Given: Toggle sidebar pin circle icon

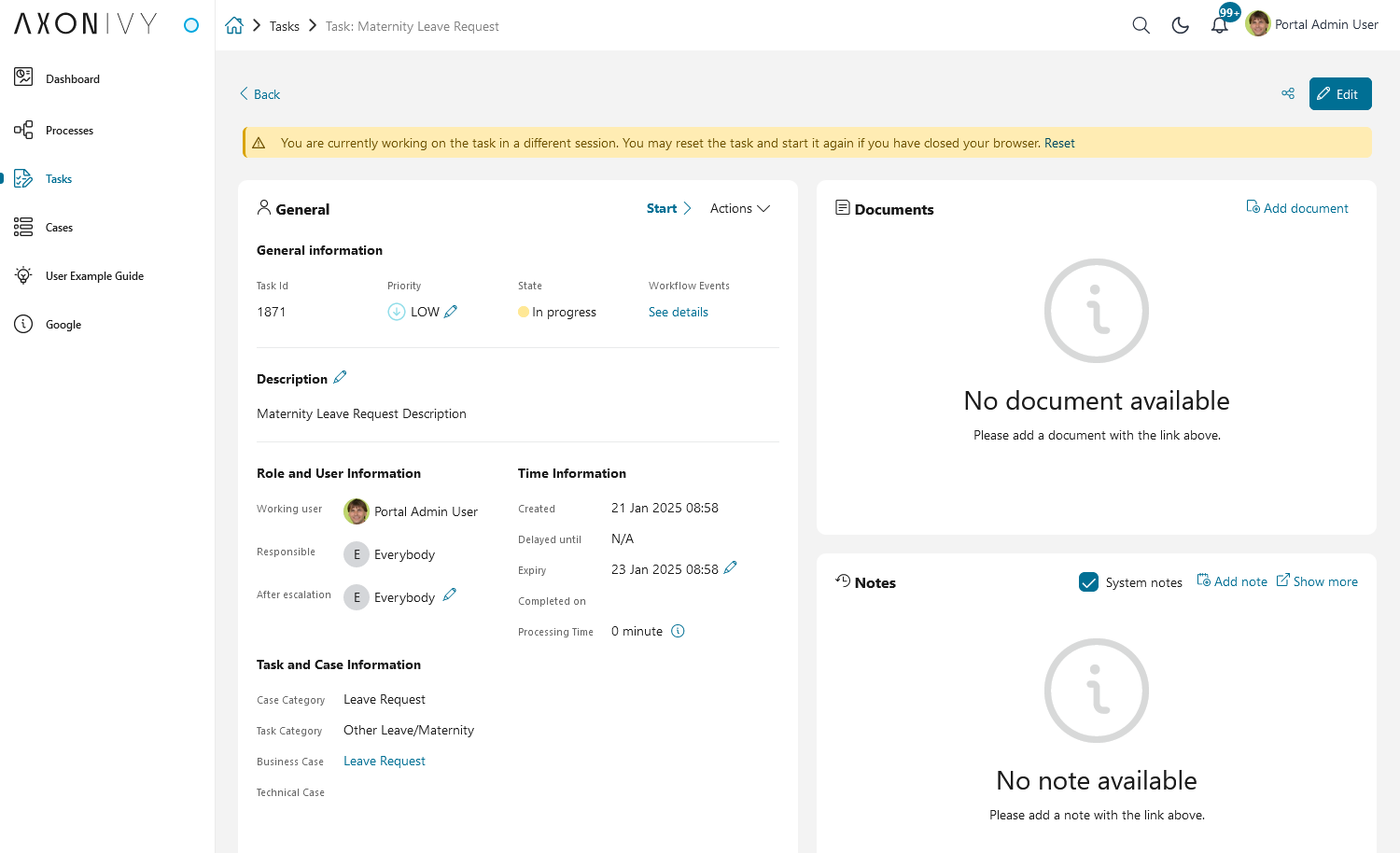Looking at the screenshot, I should (191, 25).
